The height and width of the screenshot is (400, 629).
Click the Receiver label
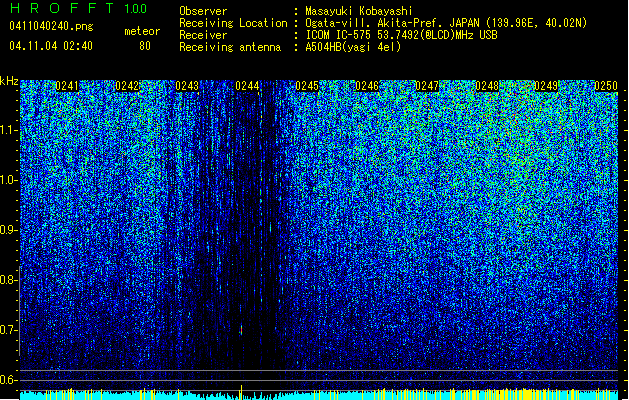pyautogui.click(x=203, y=35)
